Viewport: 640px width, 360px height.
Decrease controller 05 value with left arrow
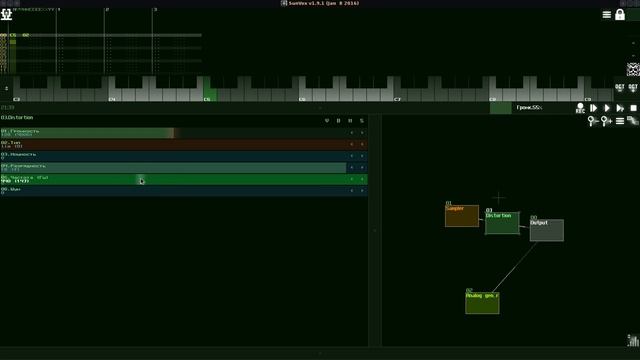click(352, 179)
